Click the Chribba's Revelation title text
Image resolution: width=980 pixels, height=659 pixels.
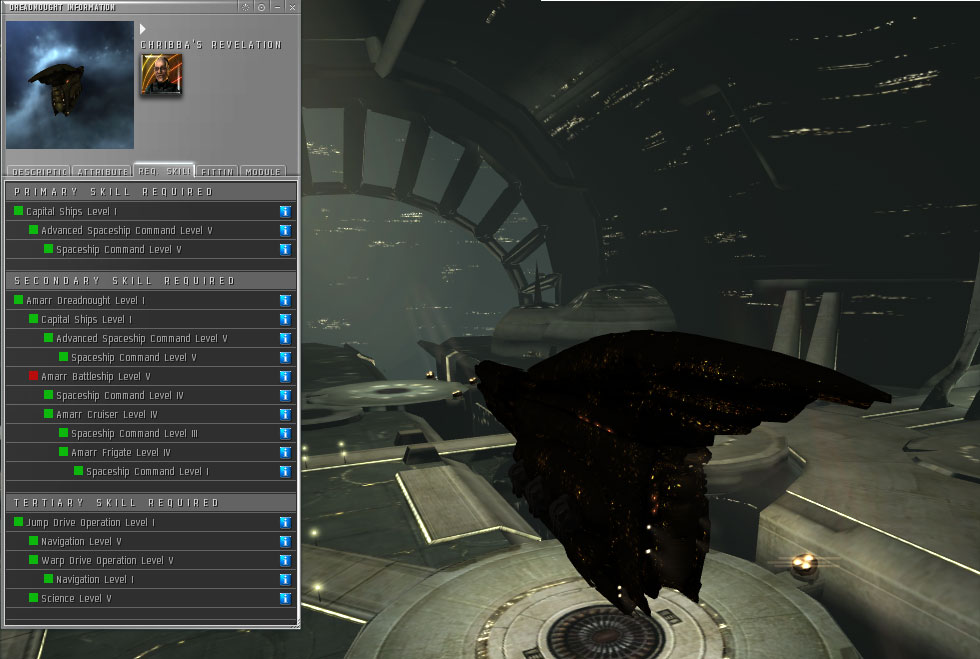point(211,45)
